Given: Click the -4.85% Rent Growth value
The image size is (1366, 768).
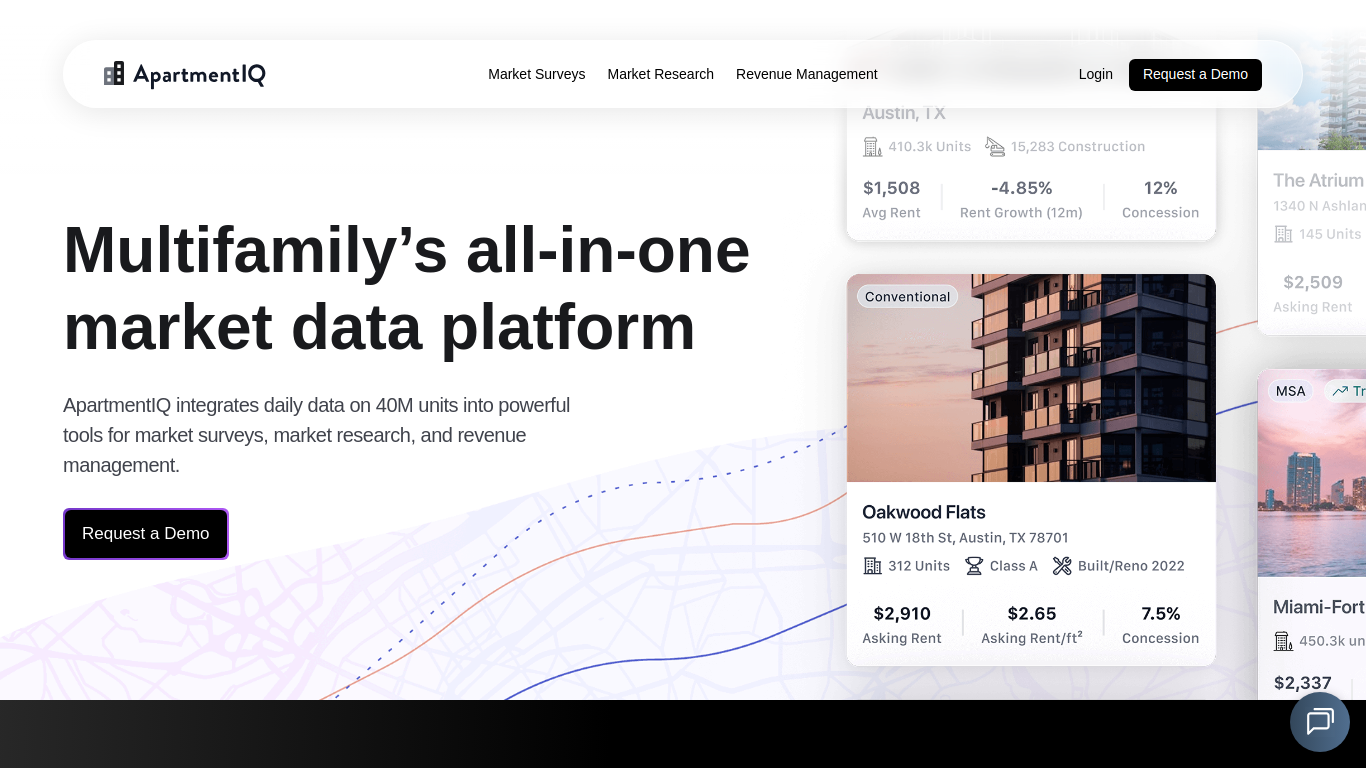Looking at the screenshot, I should 1022,188.
